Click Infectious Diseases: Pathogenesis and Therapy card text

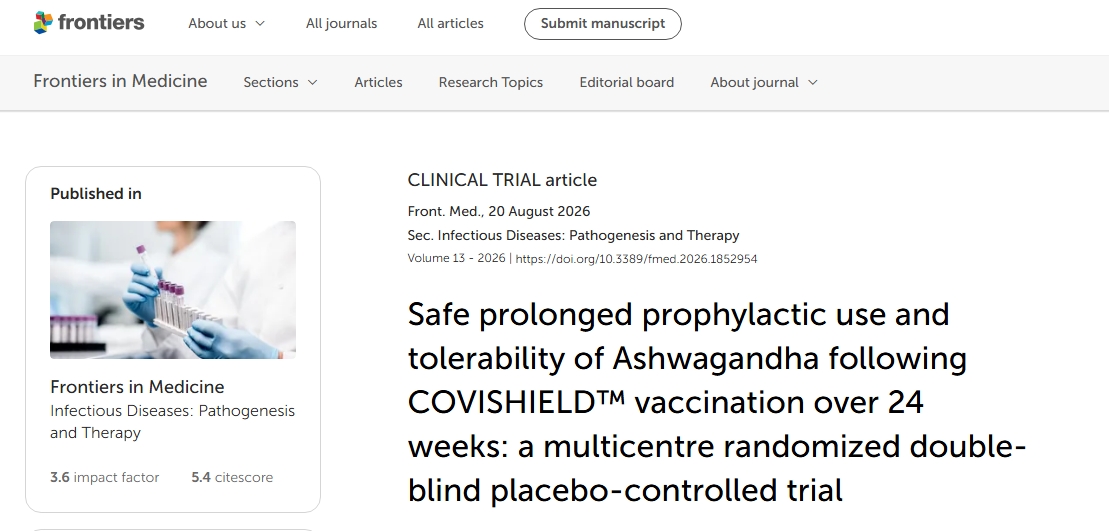pyautogui.click(x=173, y=421)
